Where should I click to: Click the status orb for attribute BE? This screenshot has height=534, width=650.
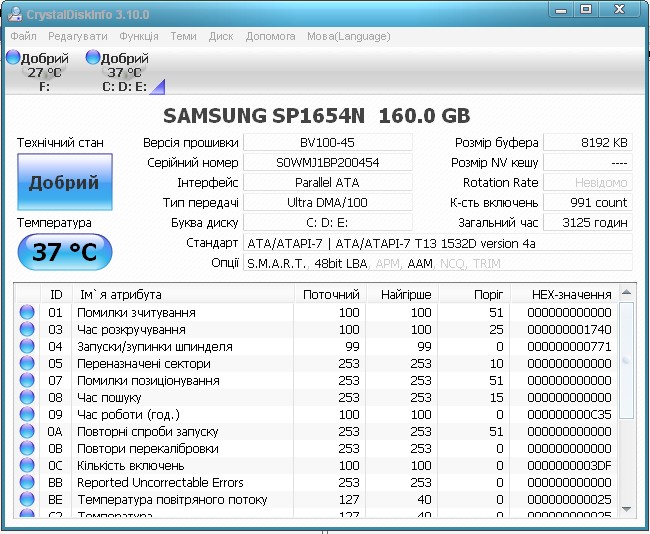pyautogui.click(x=27, y=499)
